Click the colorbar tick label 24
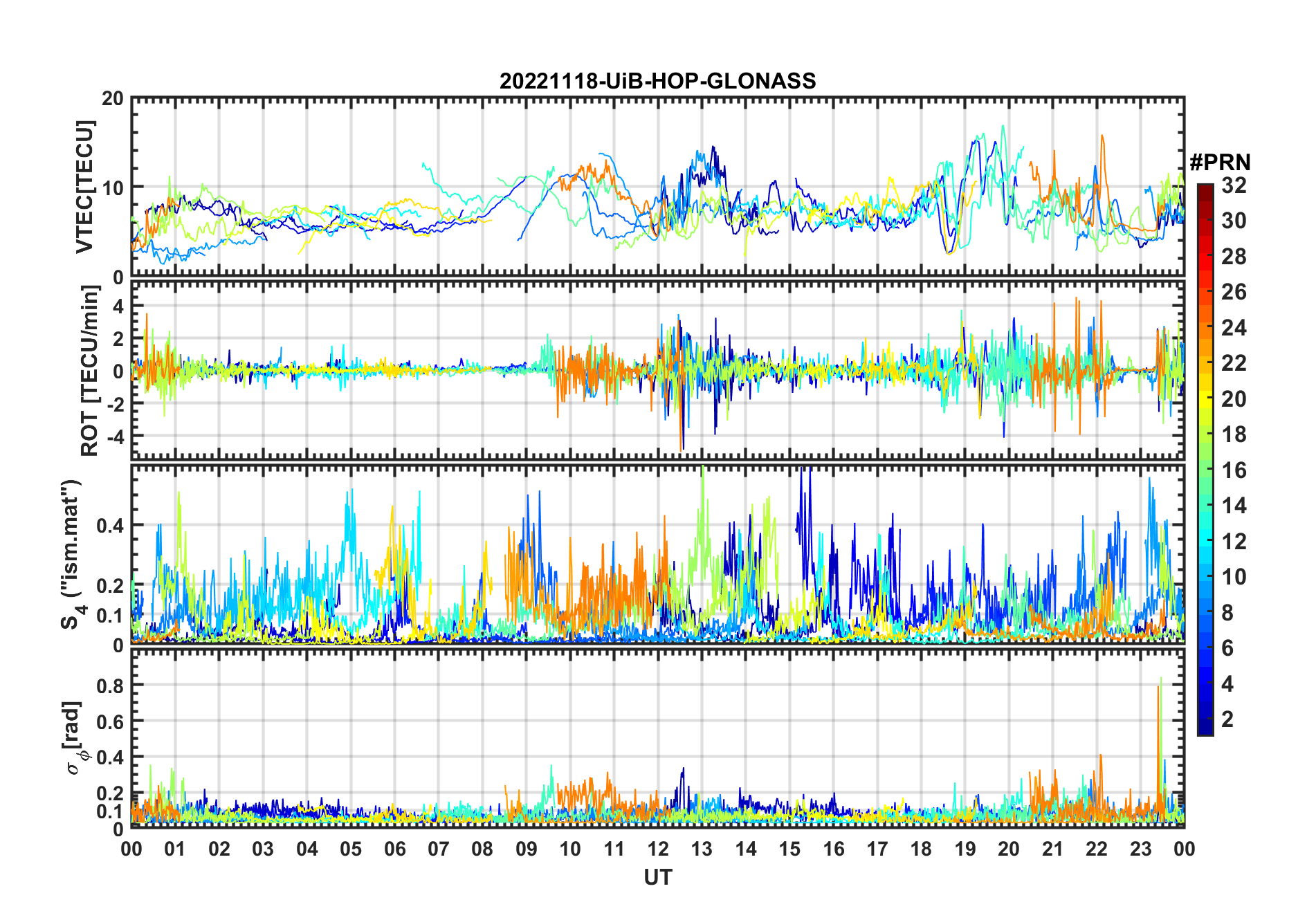Image resolution: width=1316 pixels, height=920 pixels. pyautogui.click(x=1234, y=328)
